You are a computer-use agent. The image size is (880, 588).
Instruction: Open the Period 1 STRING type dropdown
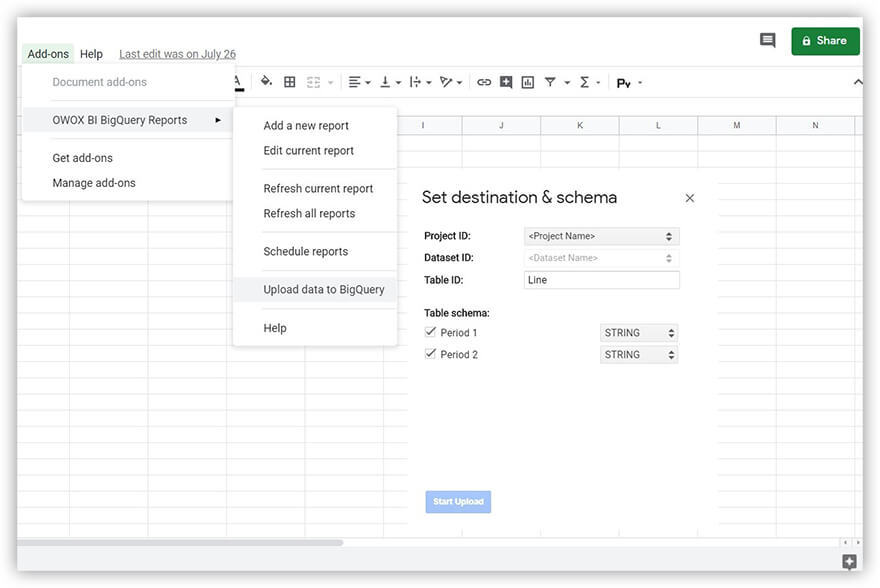639,333
